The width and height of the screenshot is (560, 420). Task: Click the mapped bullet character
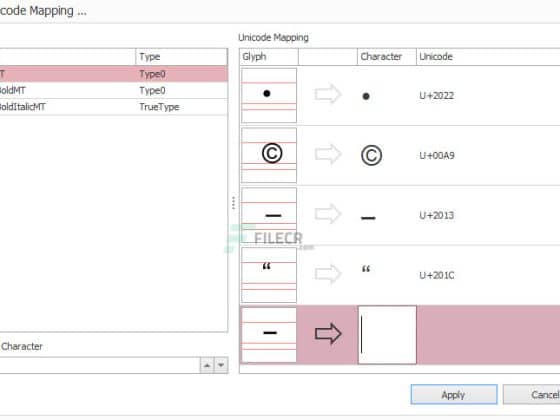point(366,96)
